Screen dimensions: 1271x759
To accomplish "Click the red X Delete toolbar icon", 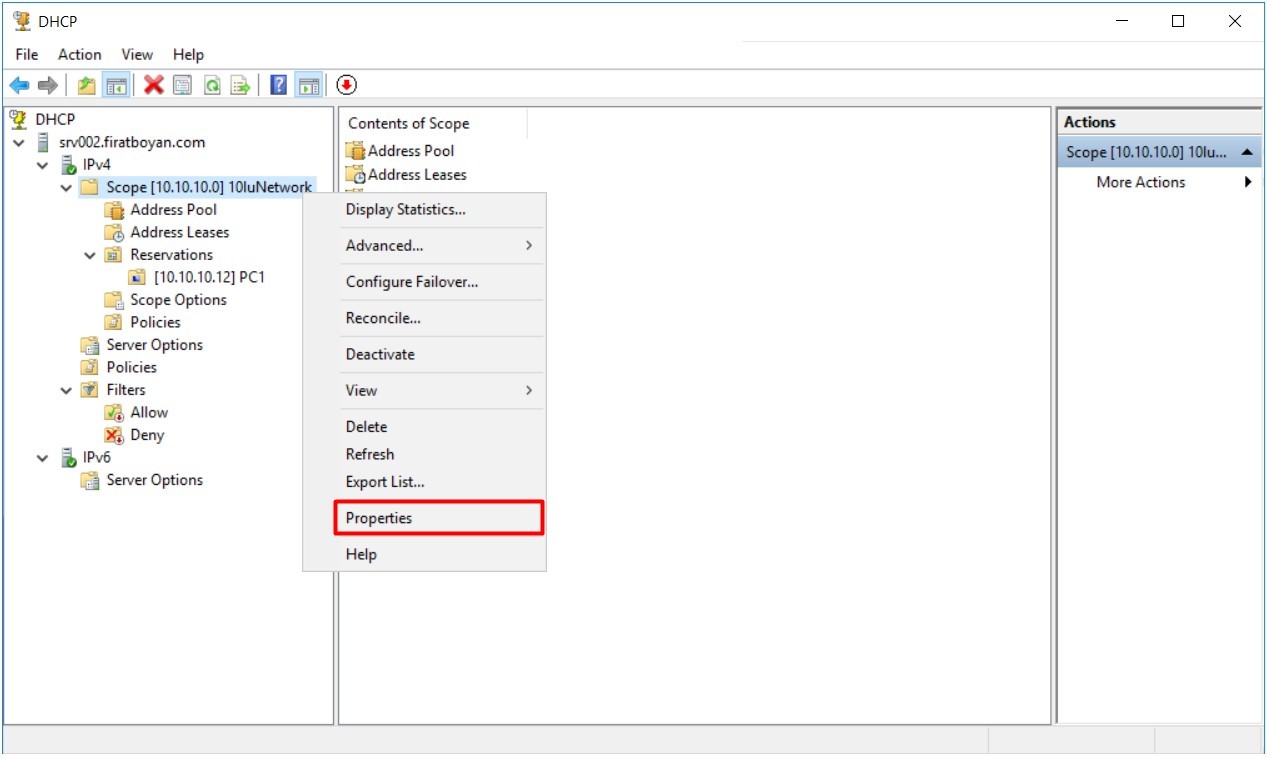I will [x=153, y=86].
